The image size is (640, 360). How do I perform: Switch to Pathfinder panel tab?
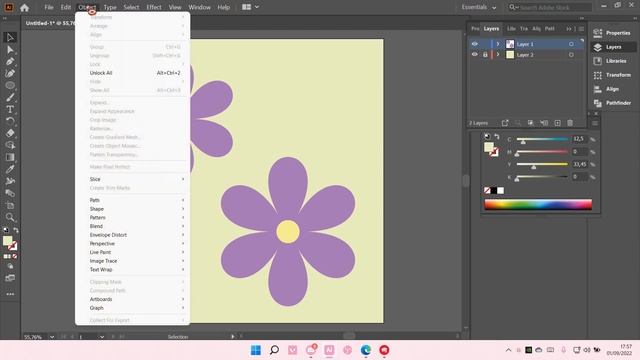pyautogui.click(x=550, y=29)
